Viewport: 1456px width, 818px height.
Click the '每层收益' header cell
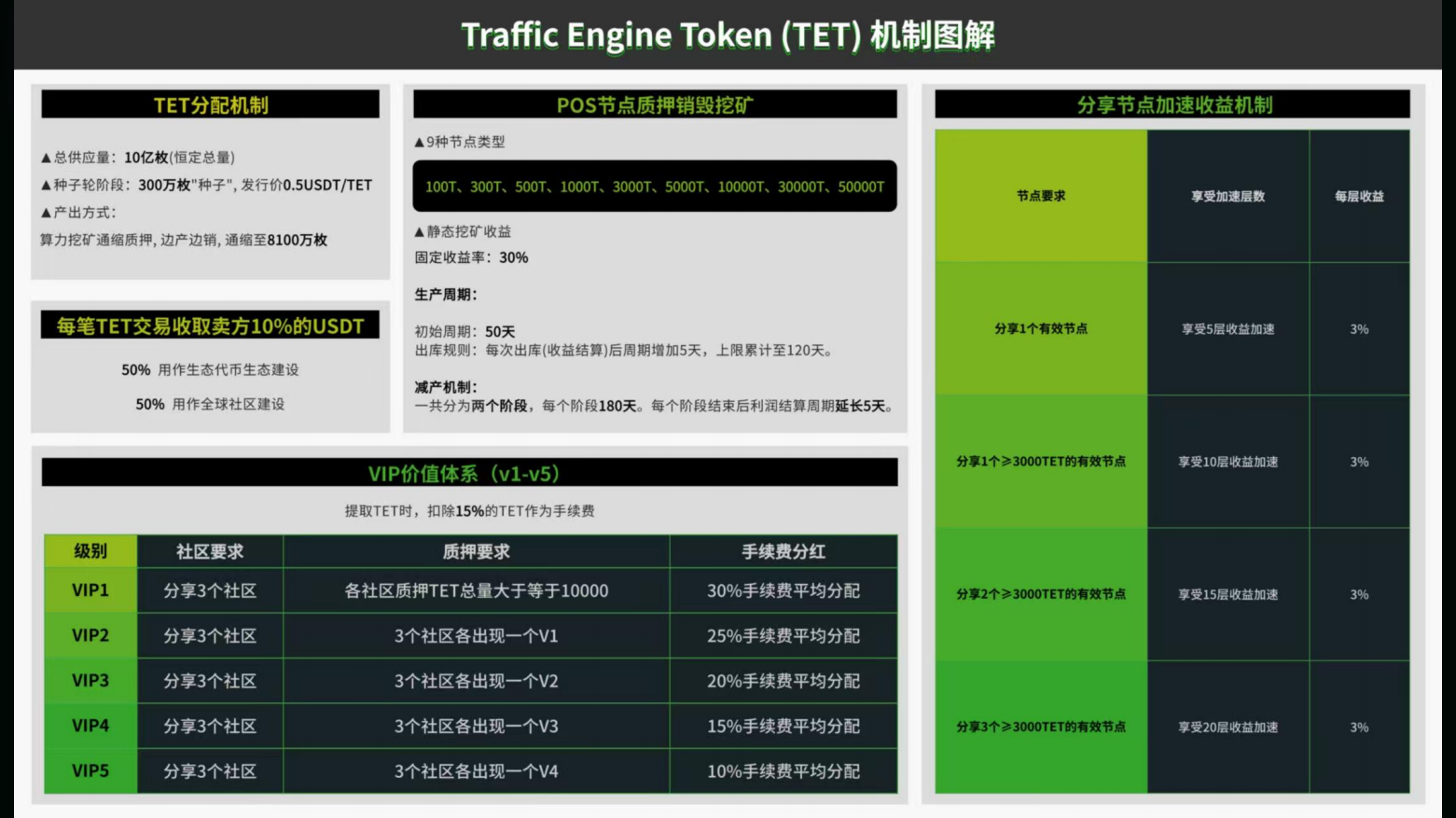(x=1359, y=196)
